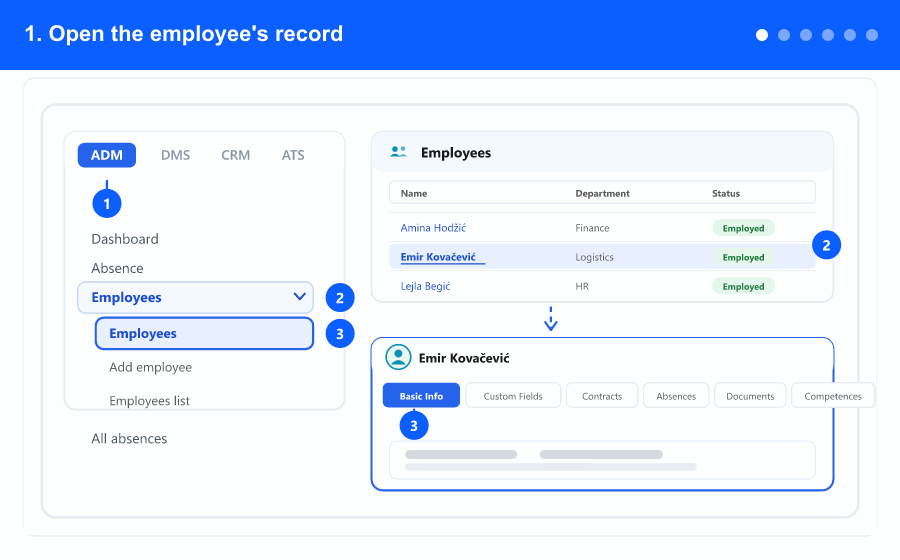900x560 pixels.
Task: Go to the third slide dot
Action: [806, 35]
